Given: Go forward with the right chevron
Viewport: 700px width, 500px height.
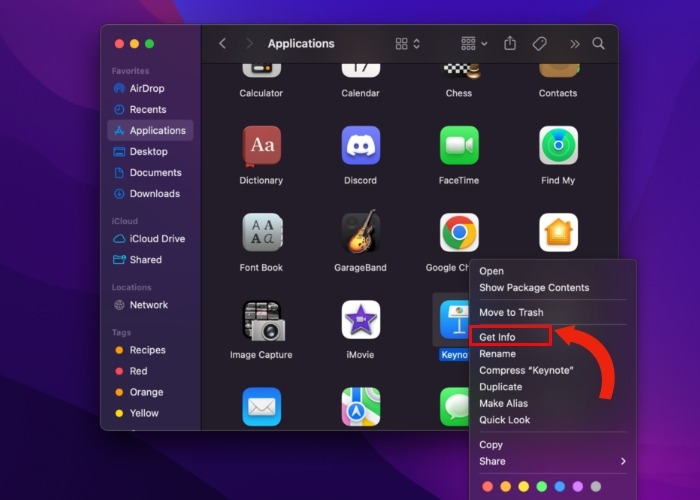Looking at the screenshot, I should pyautogui.click(x=249, y=43).
